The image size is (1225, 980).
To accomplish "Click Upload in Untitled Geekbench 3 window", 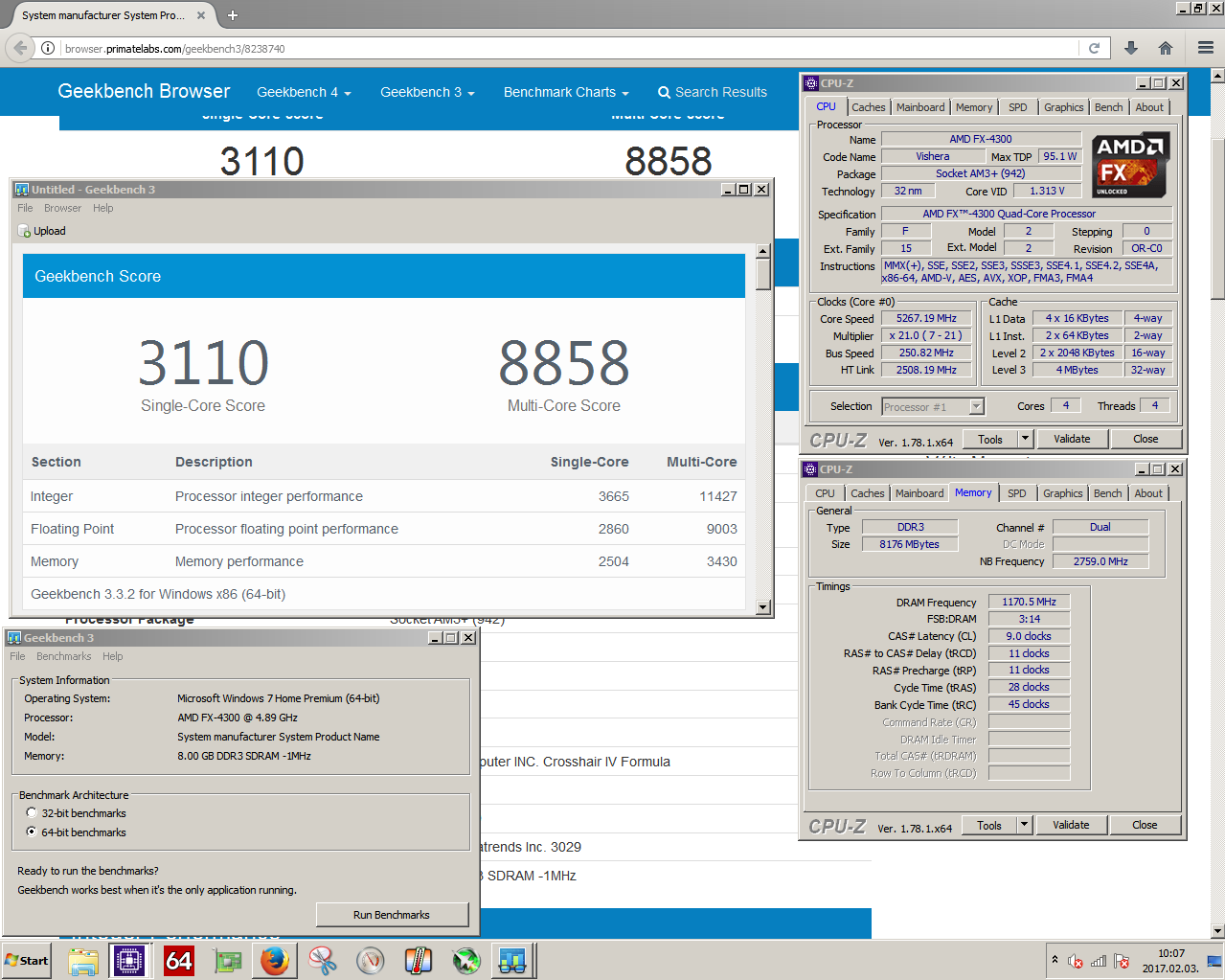I will (x=42, y=231).
